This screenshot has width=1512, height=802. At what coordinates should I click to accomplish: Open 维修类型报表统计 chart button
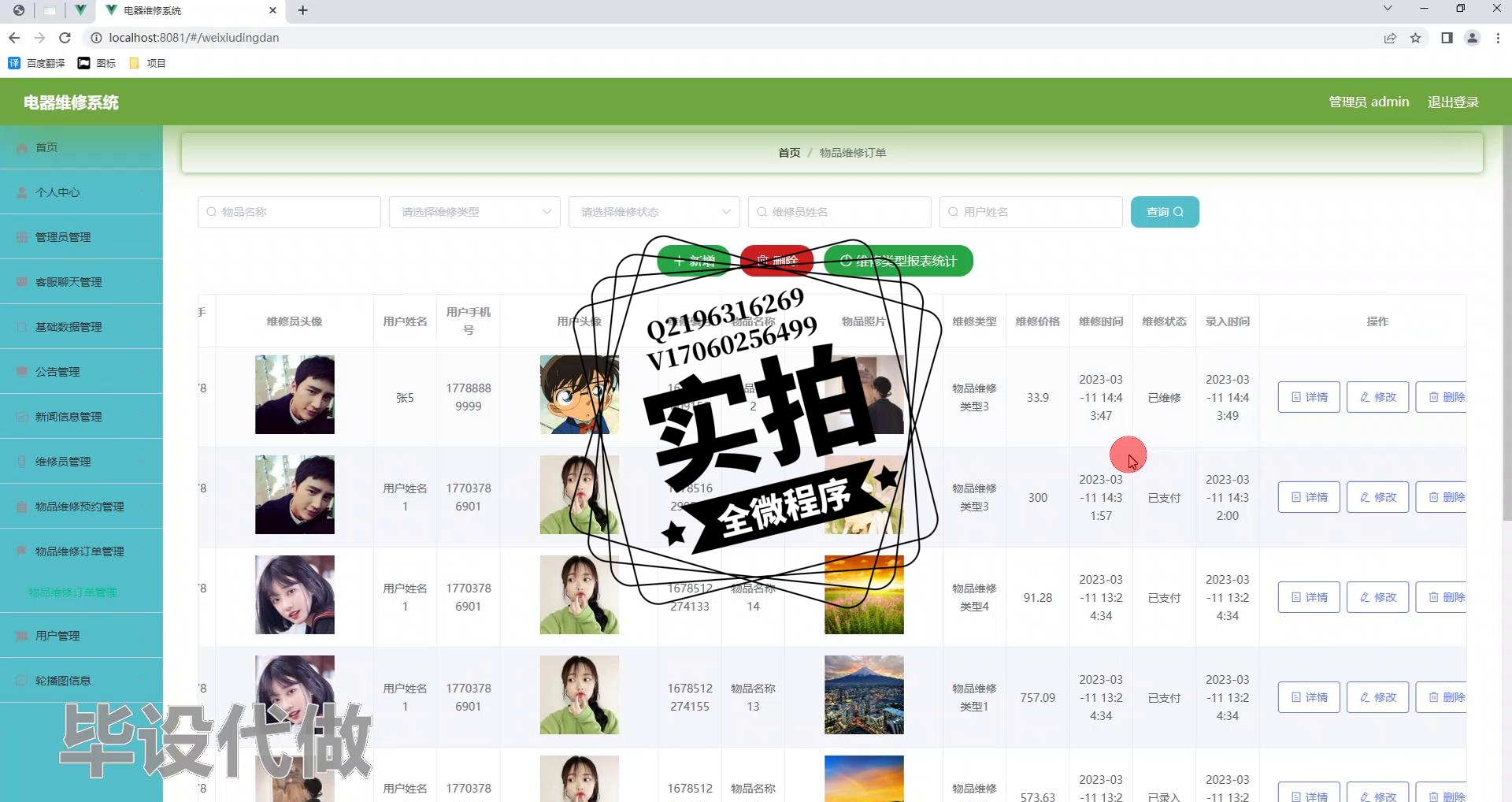pyautogui.click(x=899, y=261)
